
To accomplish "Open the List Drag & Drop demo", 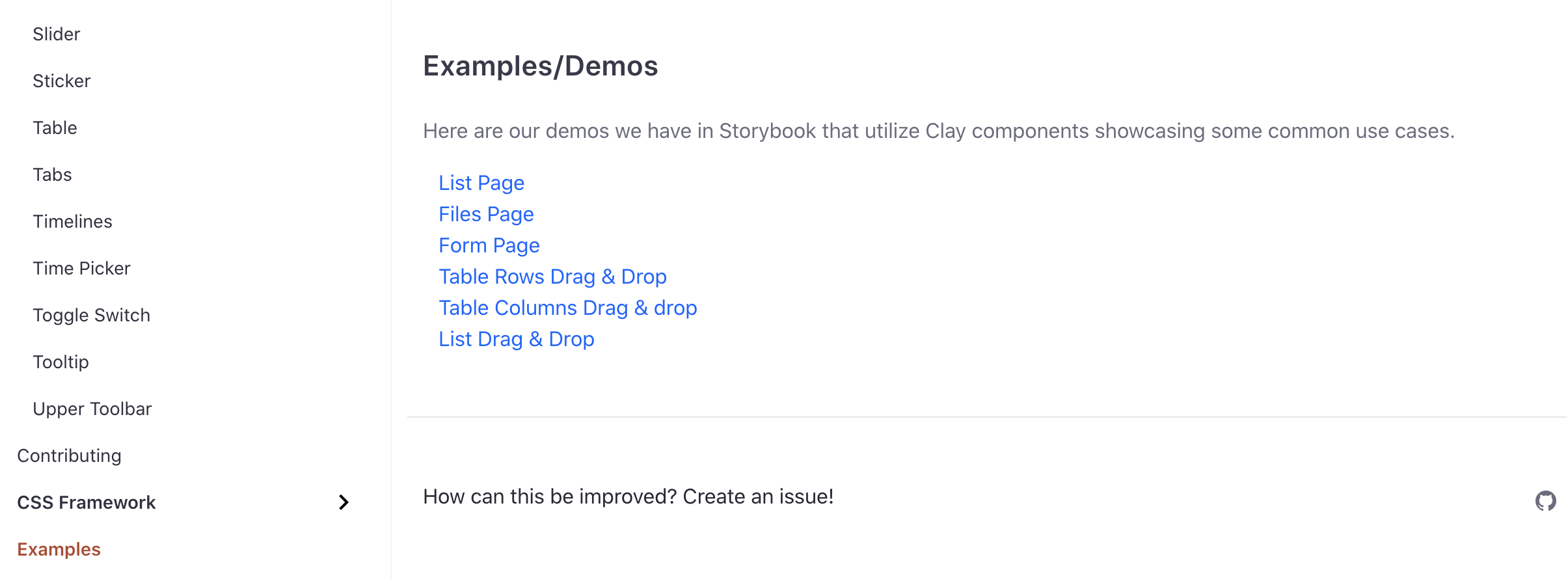I will pyautogui.click(x=516, y=339).
